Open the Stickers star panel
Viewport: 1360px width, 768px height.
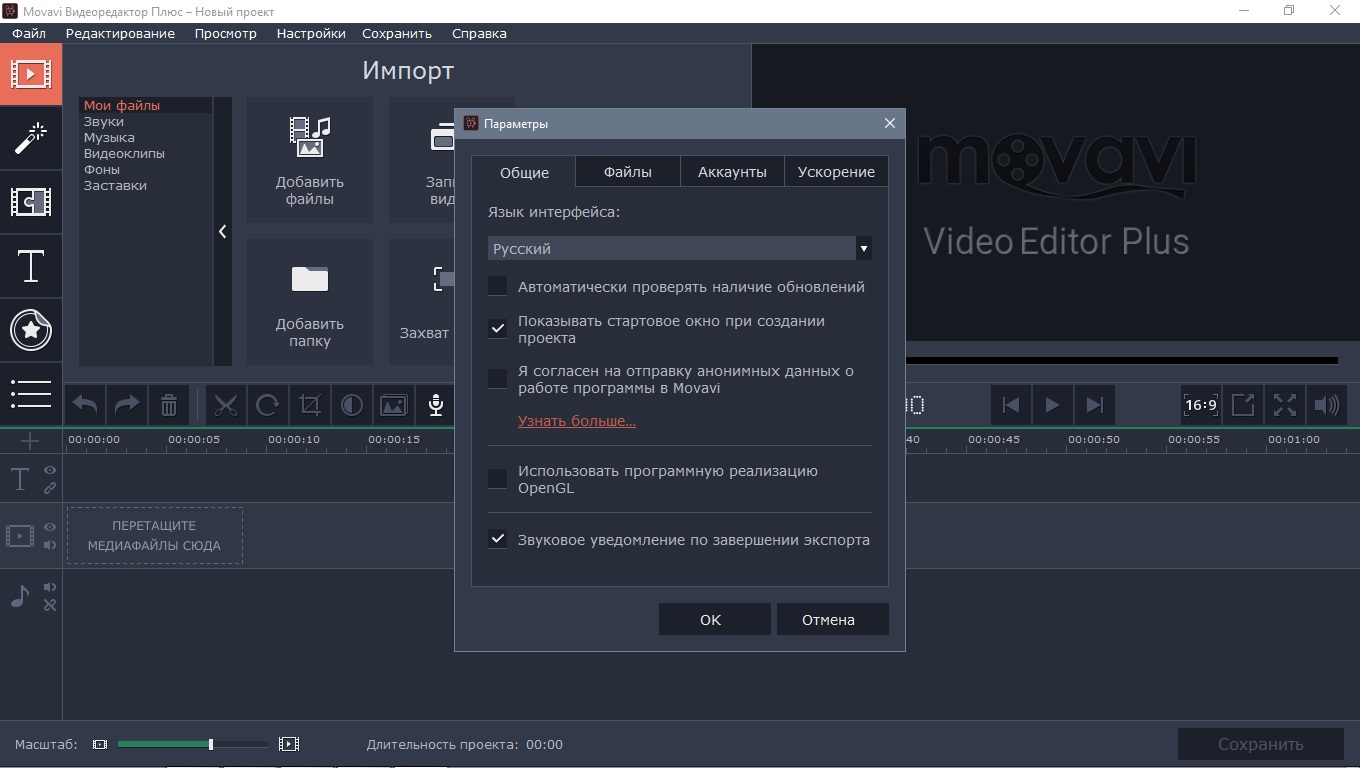pos(30,330)
